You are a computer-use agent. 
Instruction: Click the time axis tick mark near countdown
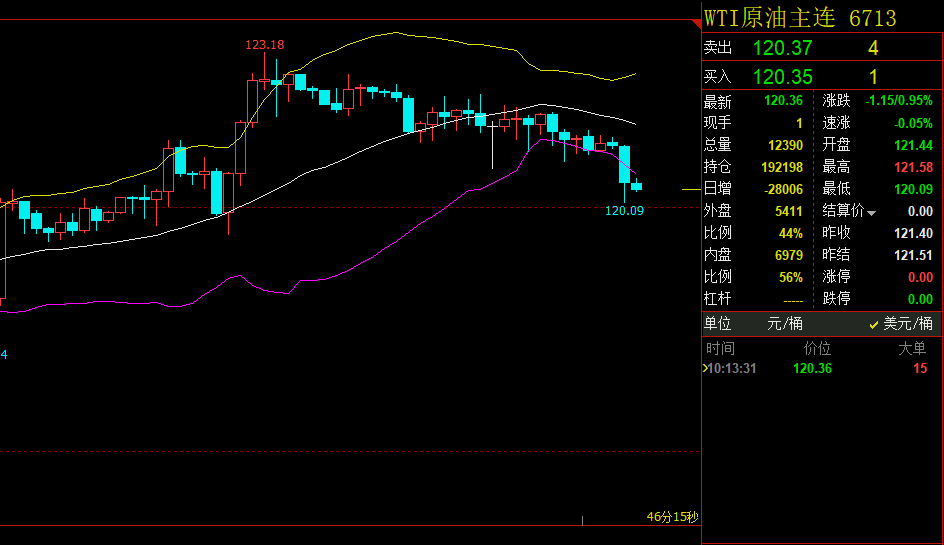(x=582, y=520)
